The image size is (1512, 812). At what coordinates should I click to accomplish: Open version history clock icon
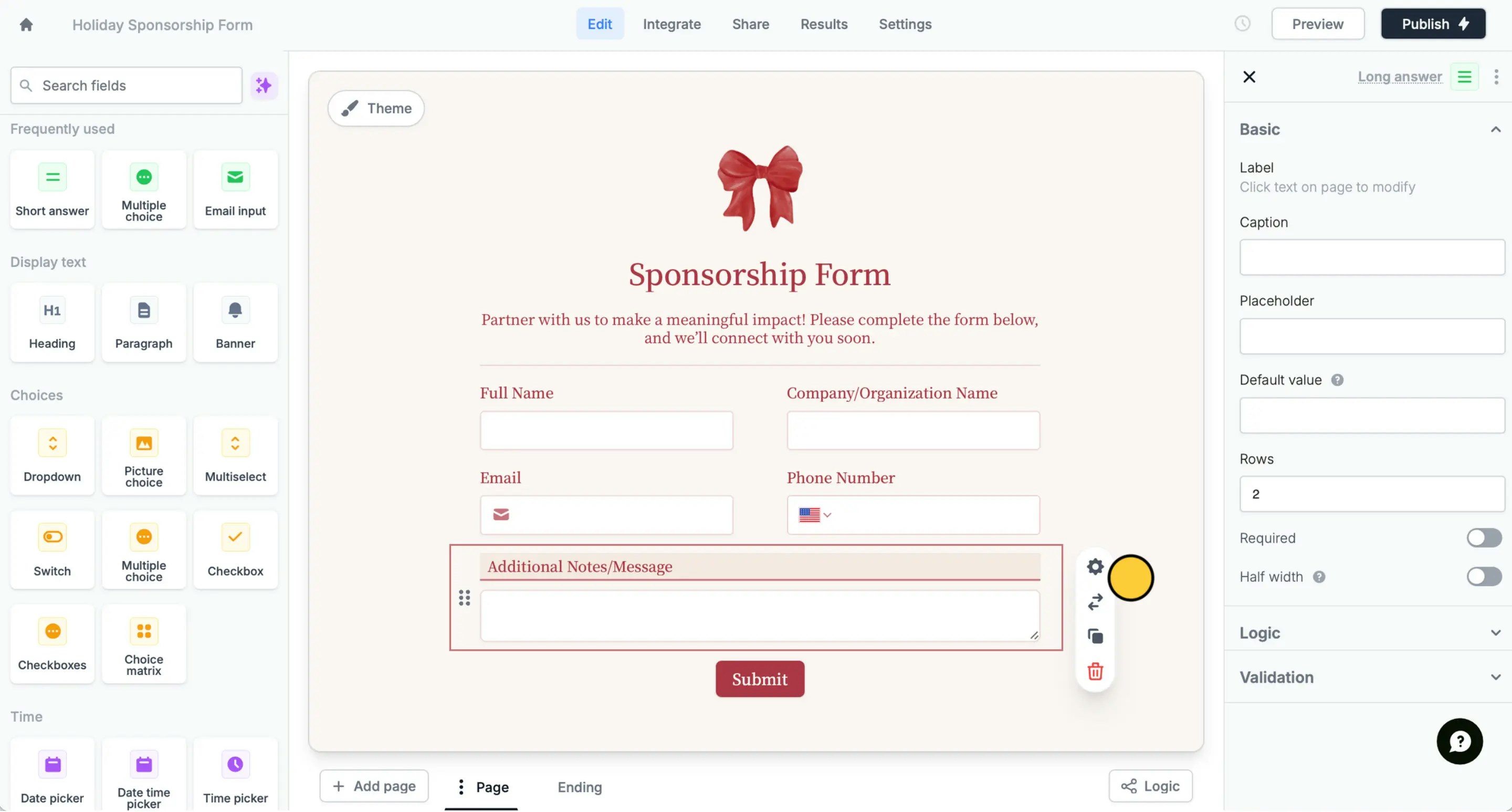[1242, 24]
